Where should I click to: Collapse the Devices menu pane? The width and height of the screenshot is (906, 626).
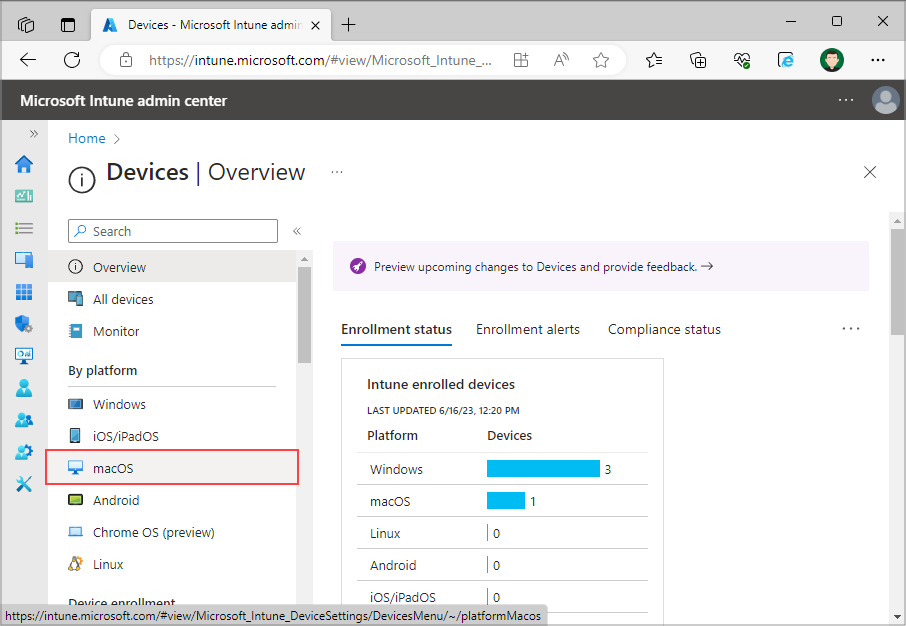point(297,231)
